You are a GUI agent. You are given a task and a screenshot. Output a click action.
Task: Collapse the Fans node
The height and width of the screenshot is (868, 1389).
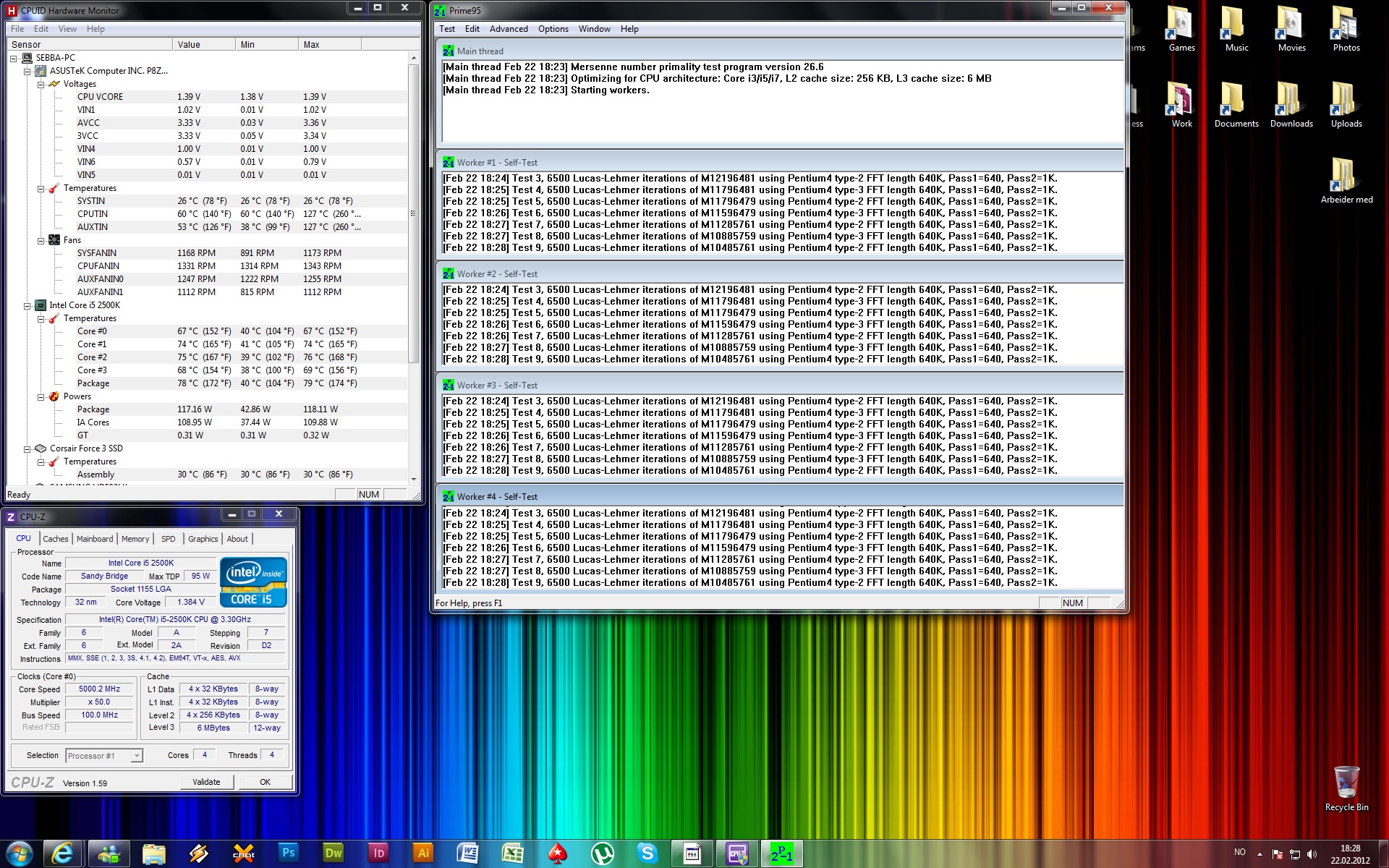[x=41, y=240]
